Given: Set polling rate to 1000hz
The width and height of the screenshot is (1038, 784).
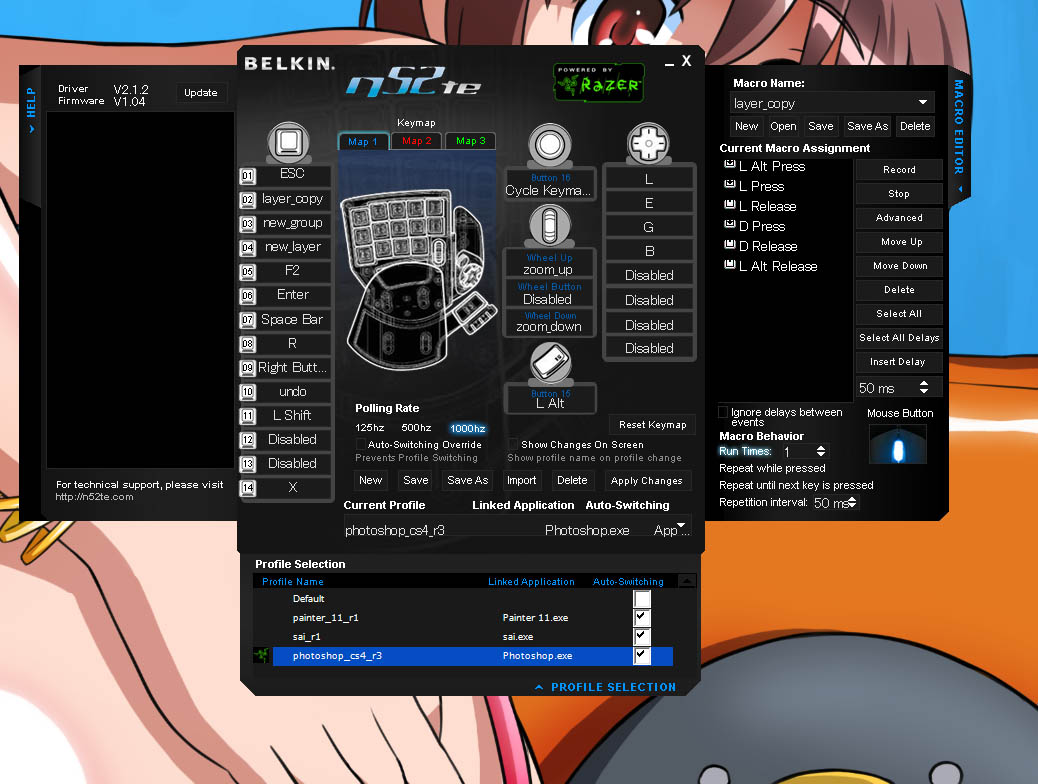Looking at the screenshot, I should pos(467,428).
